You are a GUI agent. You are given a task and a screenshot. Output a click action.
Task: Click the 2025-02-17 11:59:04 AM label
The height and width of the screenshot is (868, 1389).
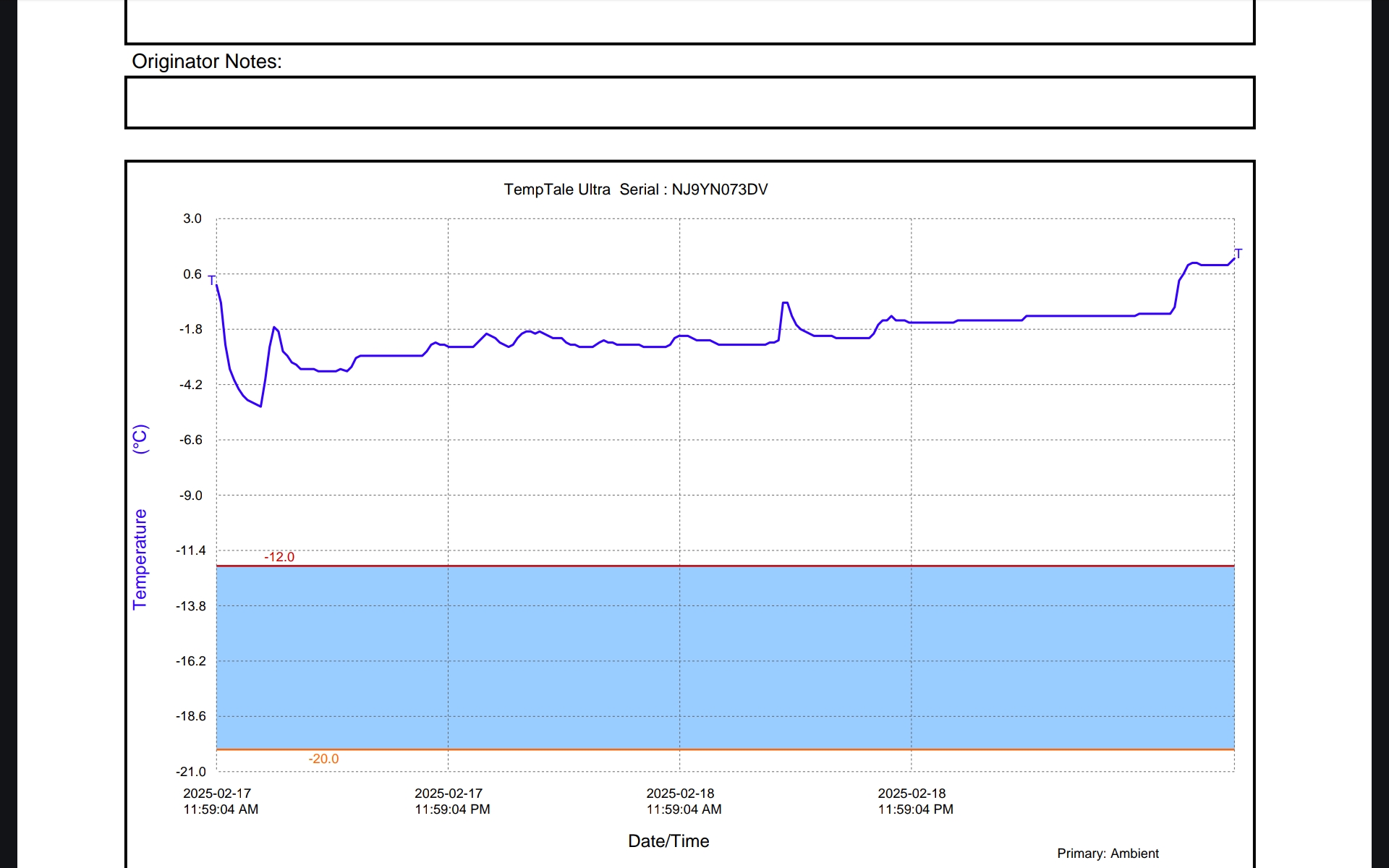pos(221,801)
